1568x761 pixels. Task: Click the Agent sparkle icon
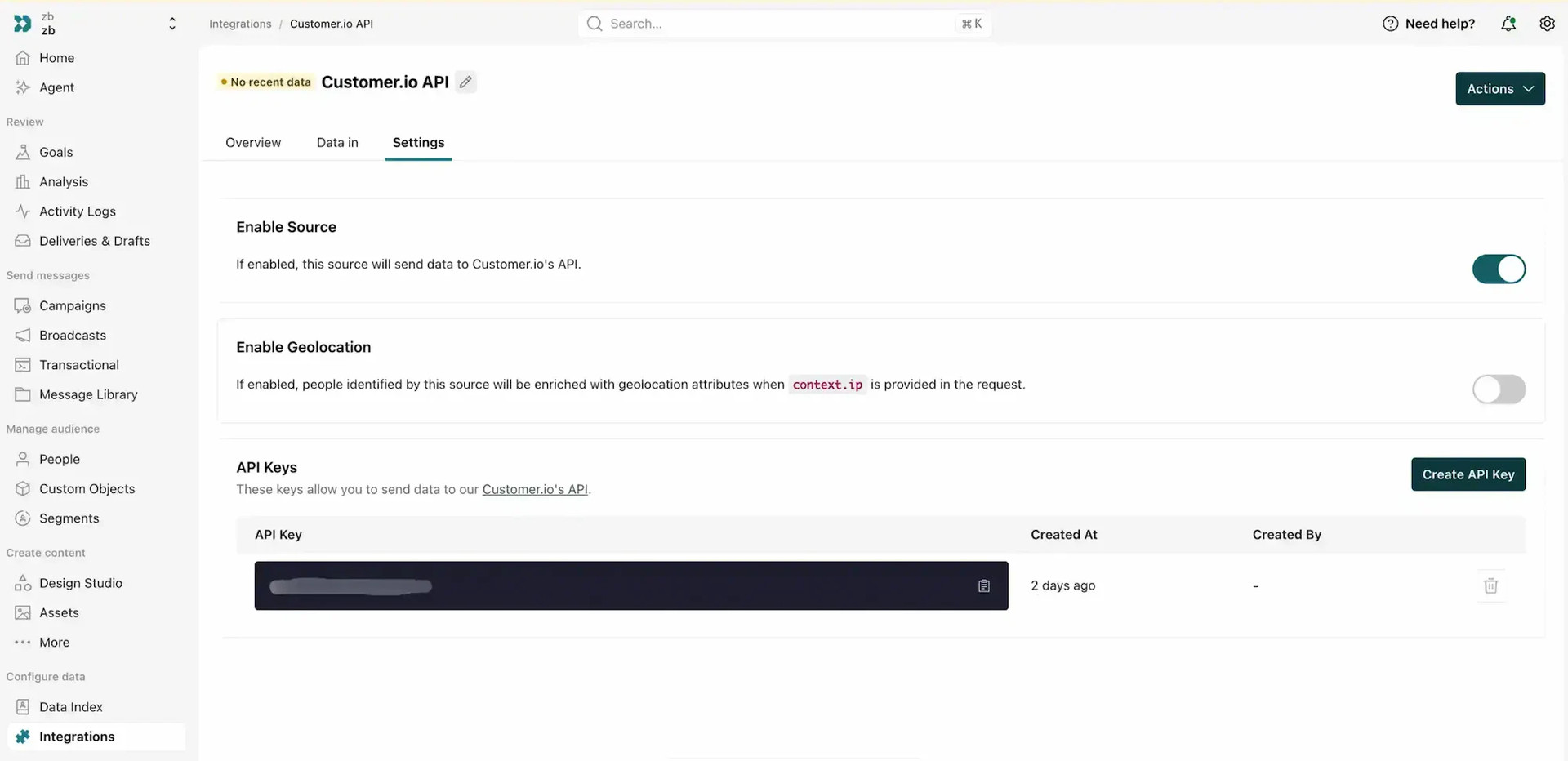click(x=23, y=87)
